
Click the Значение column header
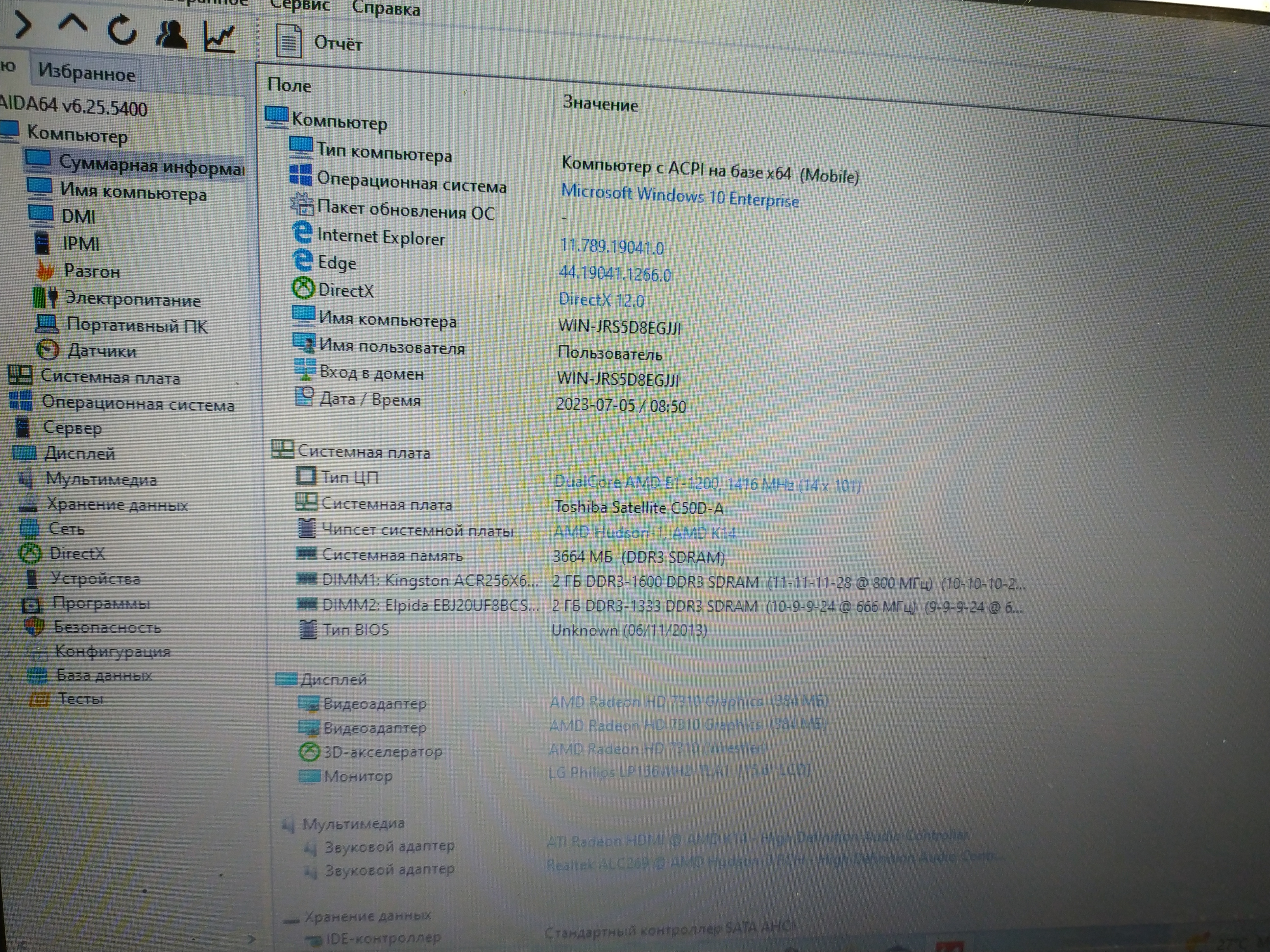[601, 104]
